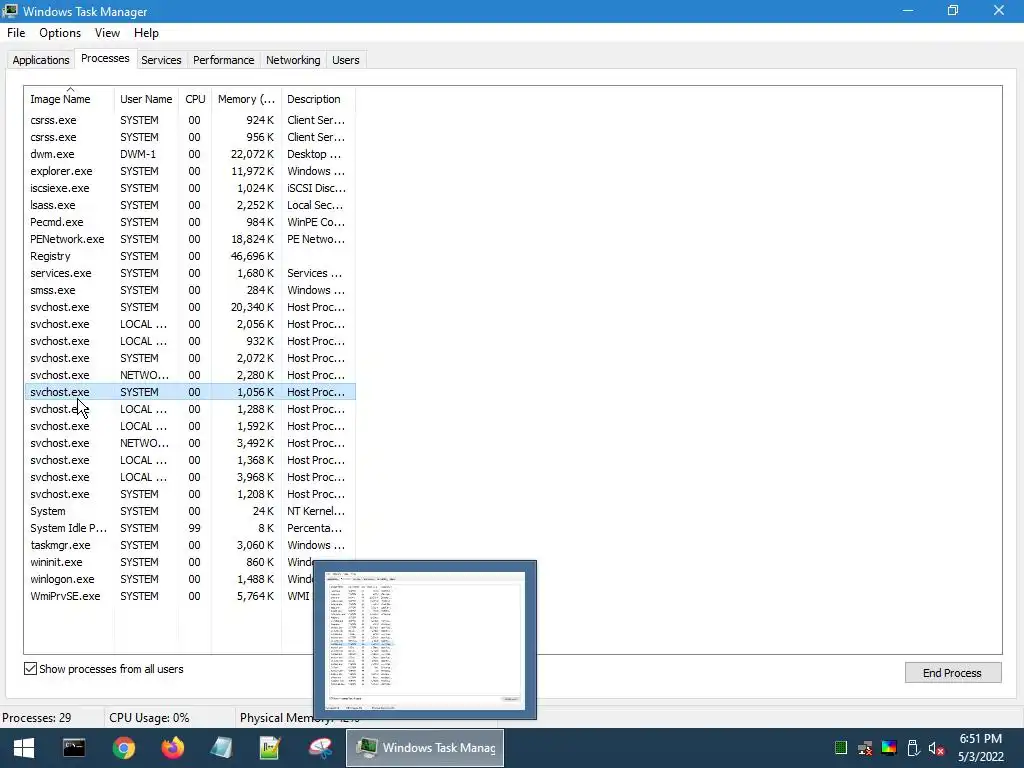The width and height of the screenshot is (1024, 768).
Task: Select the Registry process row
Action: 190,256
